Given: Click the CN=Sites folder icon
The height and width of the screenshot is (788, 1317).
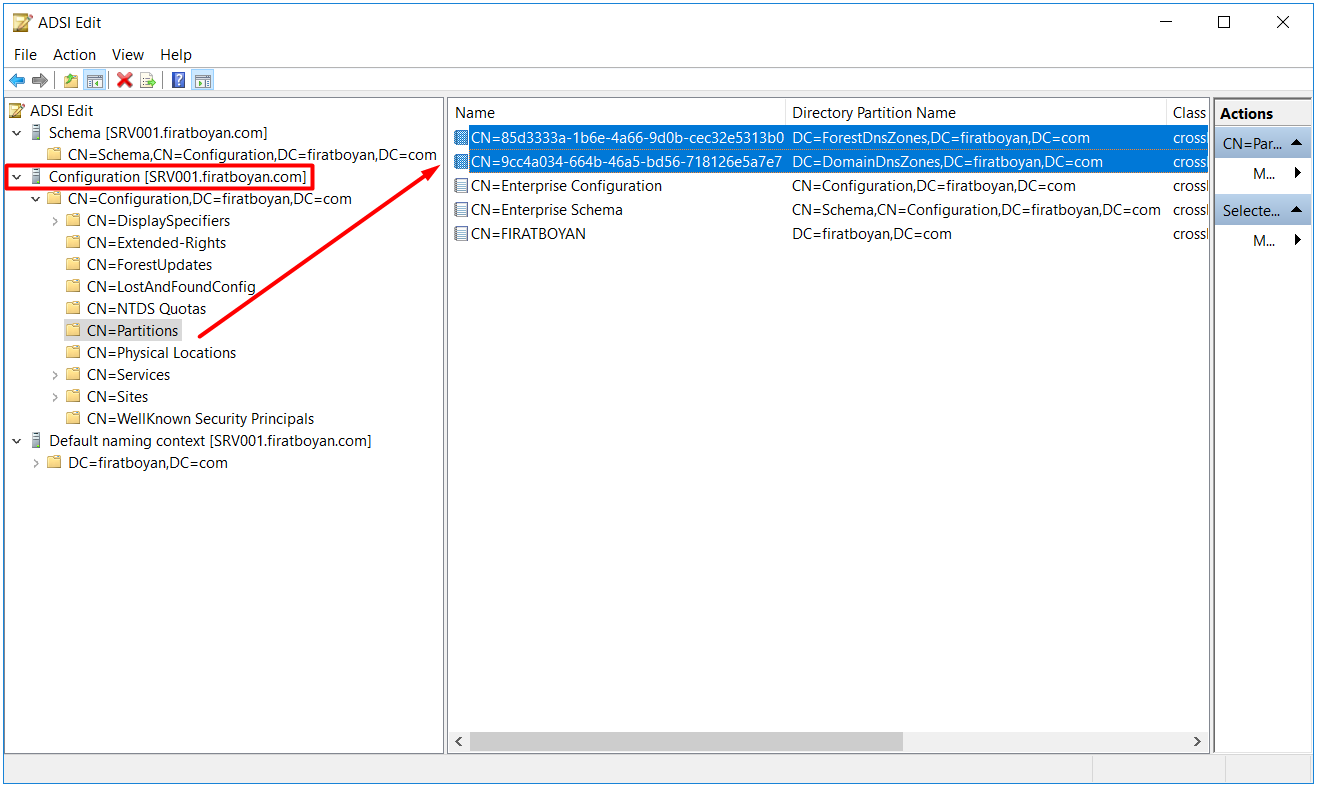Looking at the screenshot, I should point(73,397).
